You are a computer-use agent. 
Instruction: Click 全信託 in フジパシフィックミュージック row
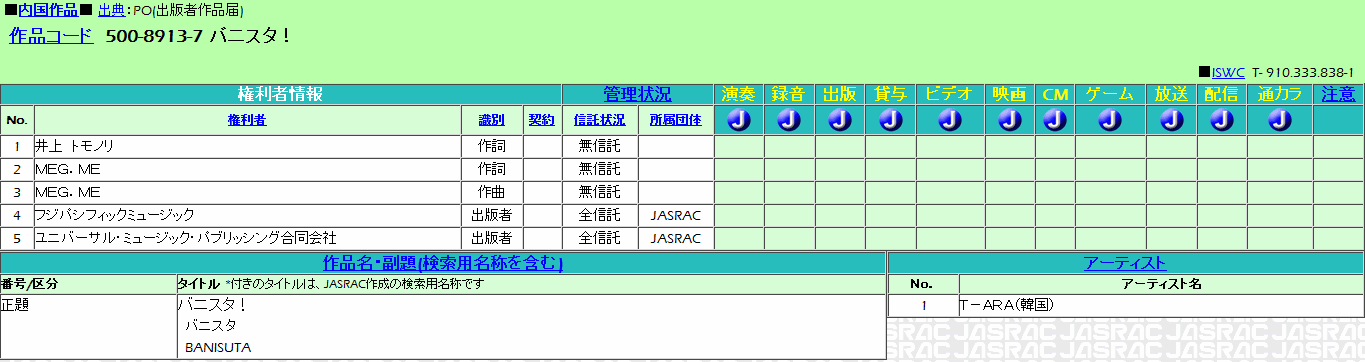600,215
